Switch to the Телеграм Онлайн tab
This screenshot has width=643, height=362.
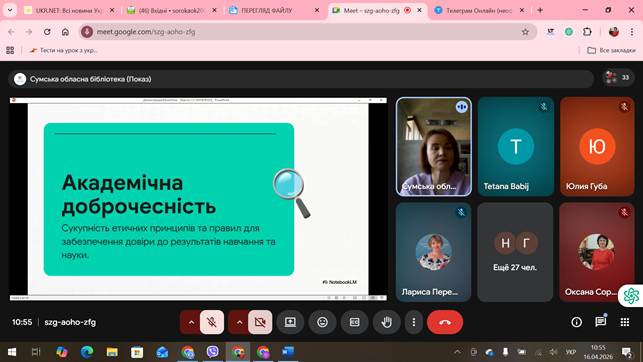point(478,11)
